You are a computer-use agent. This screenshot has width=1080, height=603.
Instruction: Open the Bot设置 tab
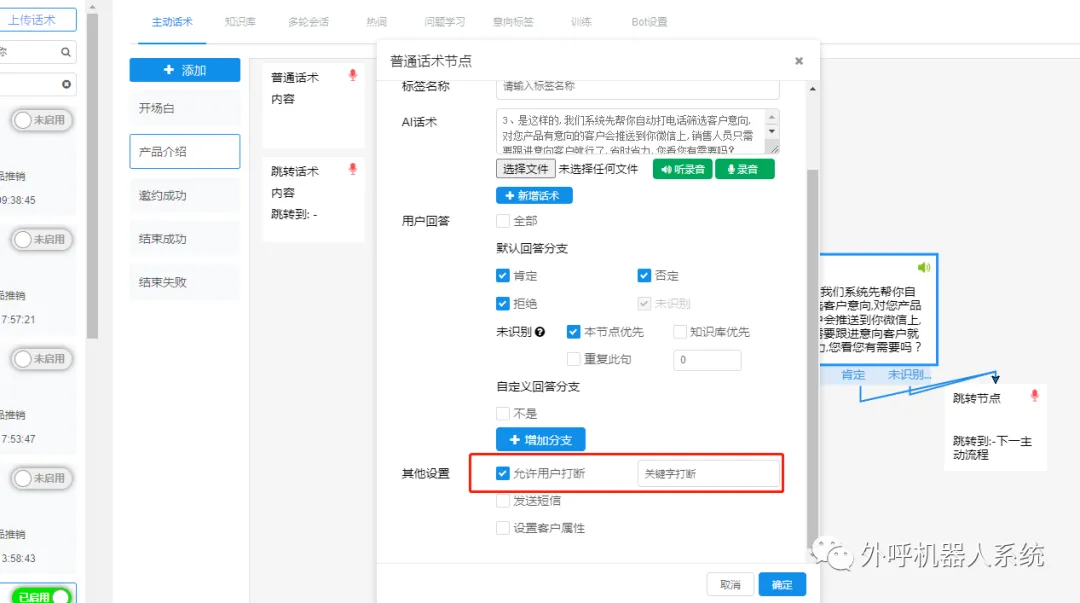[x=650, y=22]
